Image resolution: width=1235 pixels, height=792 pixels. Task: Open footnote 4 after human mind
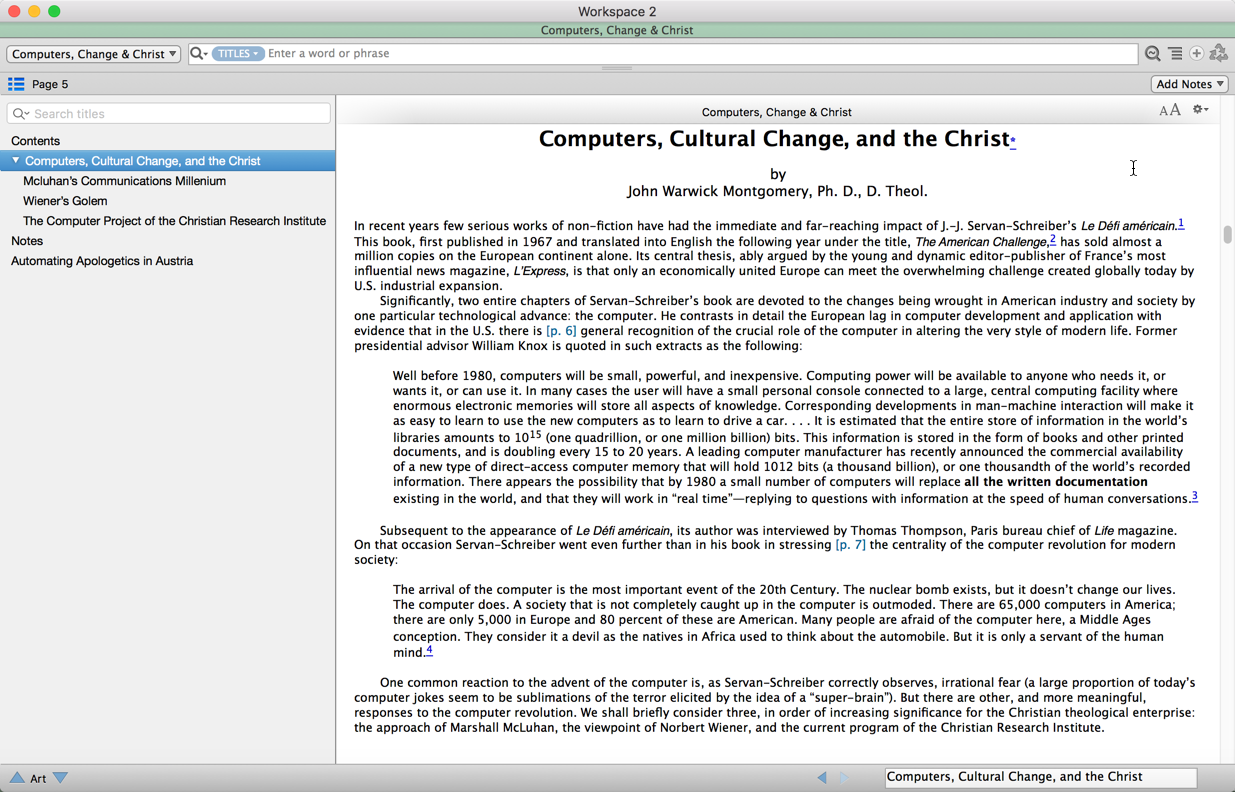click(x=429, y=650)
